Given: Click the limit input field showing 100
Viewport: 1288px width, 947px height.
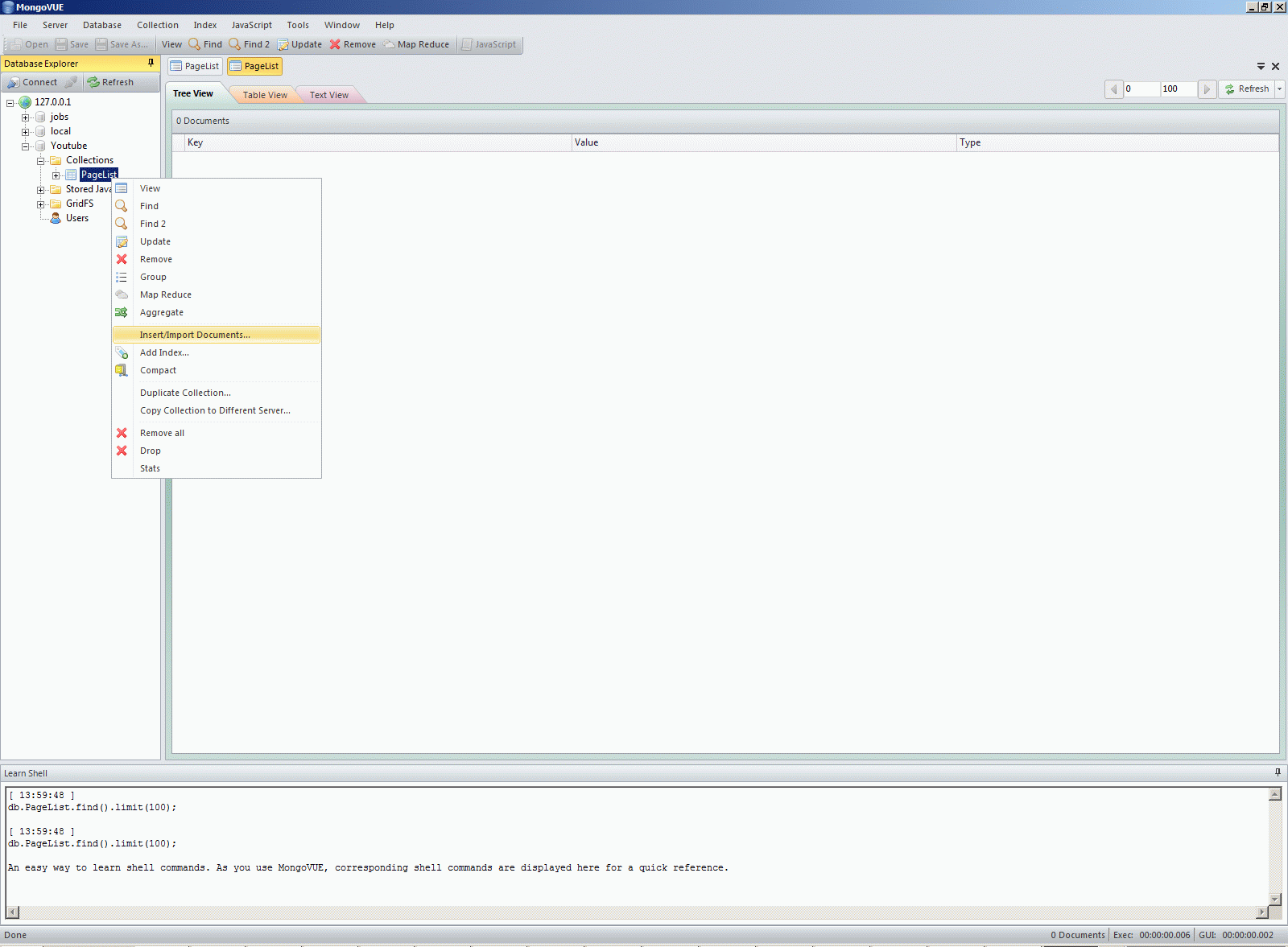Looking at the screenshot, I should point(1179,89).
